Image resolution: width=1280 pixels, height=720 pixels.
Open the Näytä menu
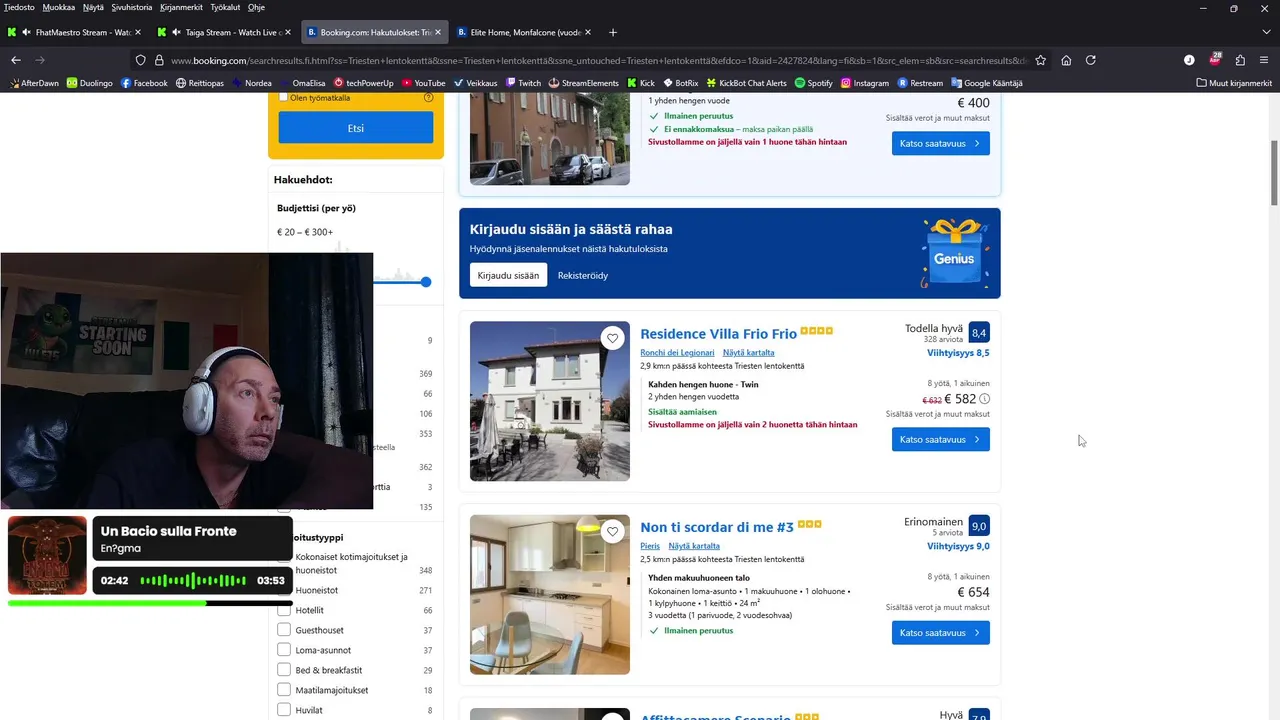tap(93, 7)
